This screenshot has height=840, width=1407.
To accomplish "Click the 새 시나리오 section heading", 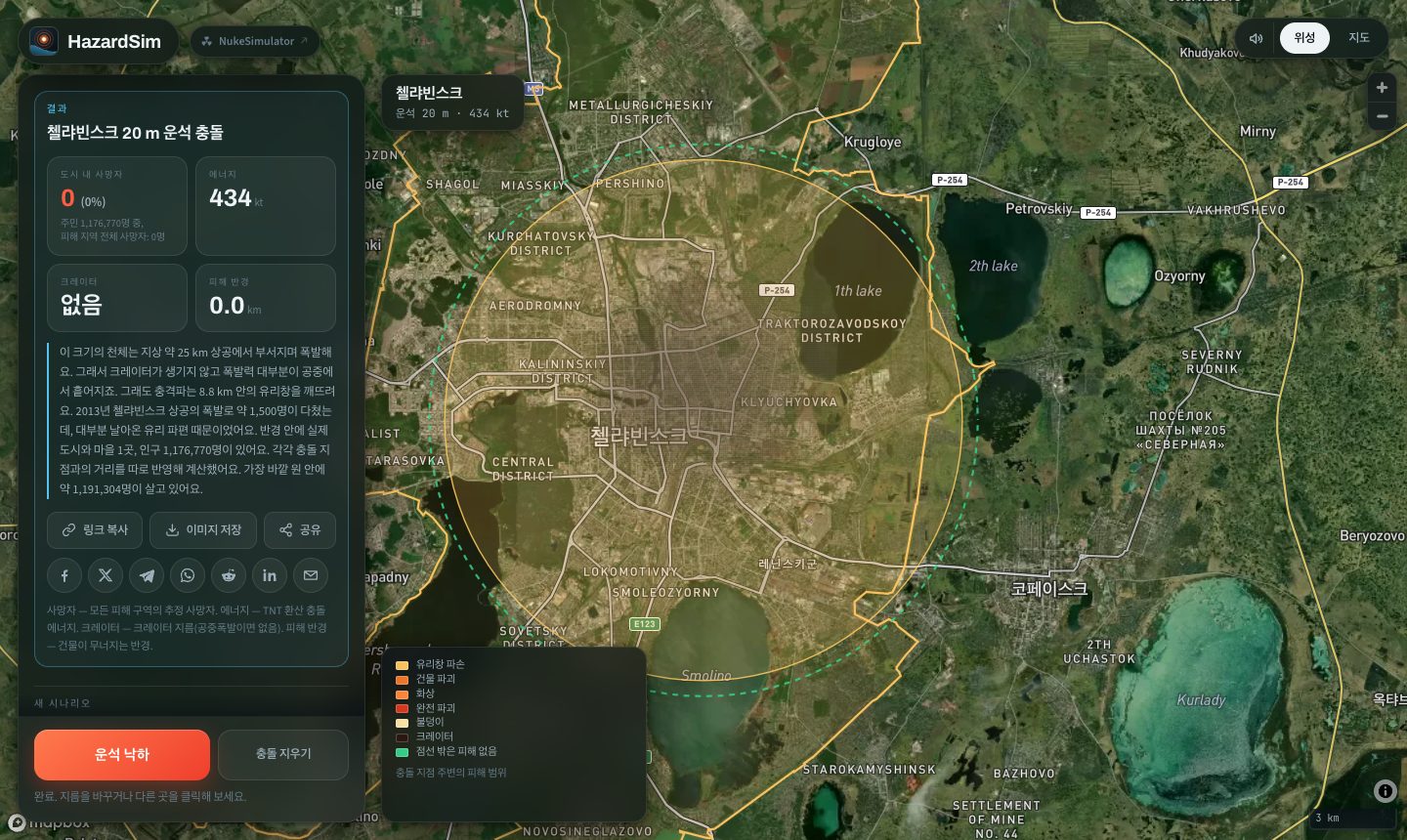I will tap(62, 703).
